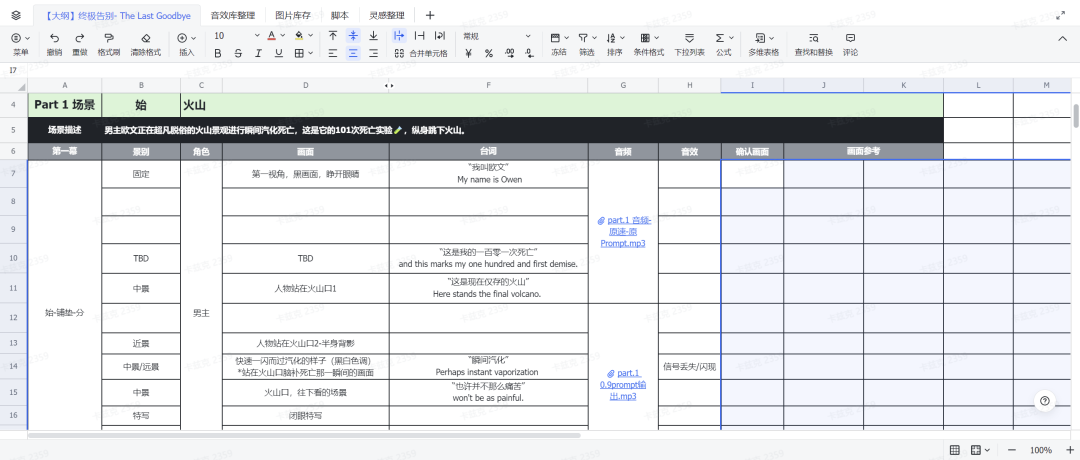This screenshot has width=1080, height=460.
Task: Click the formula sigma icon
Action: [x=720, y=38]
